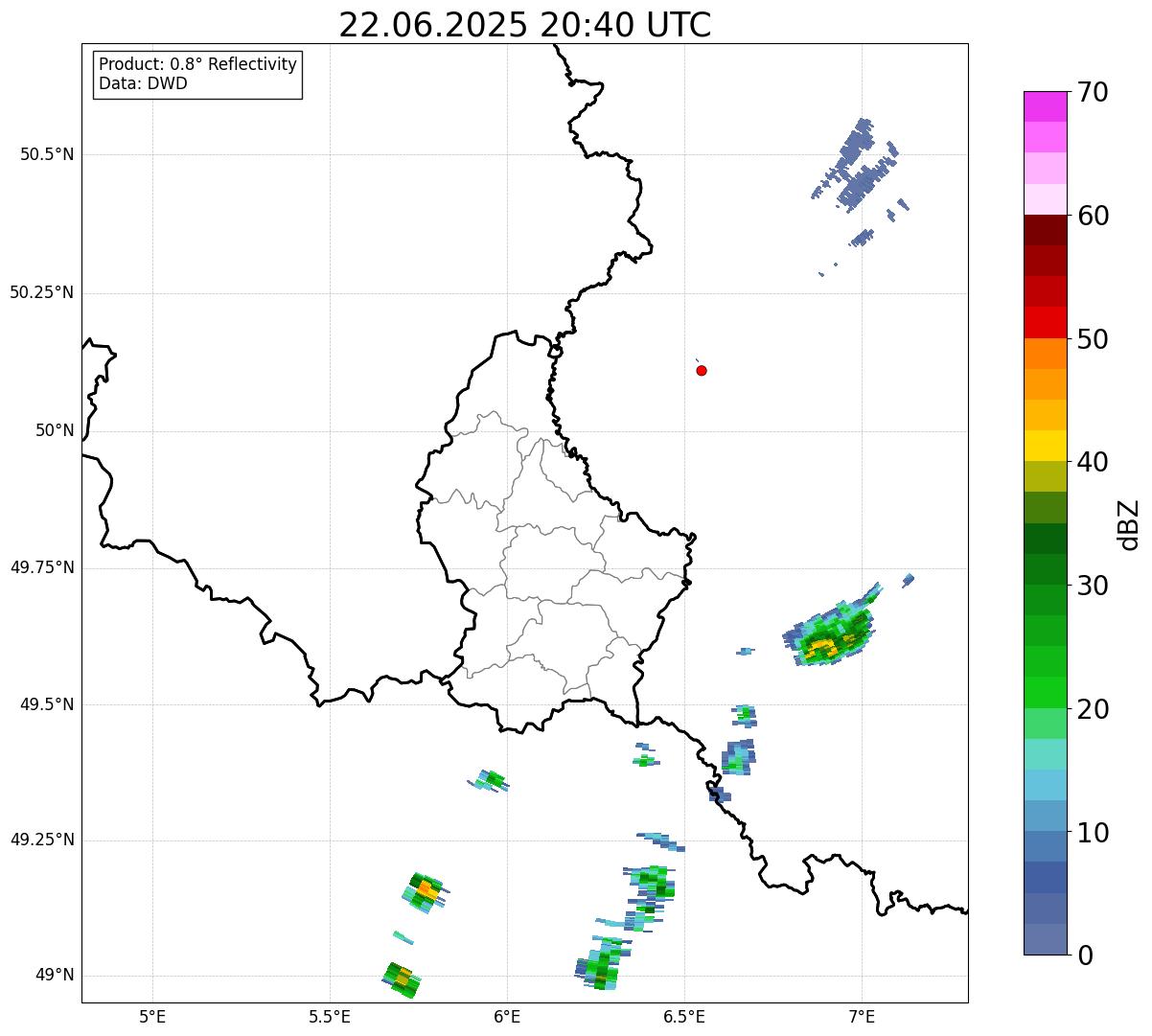1152x1036 pixels.
Task: Click the colorbar tick label 20
Action: click(1093, 709)
